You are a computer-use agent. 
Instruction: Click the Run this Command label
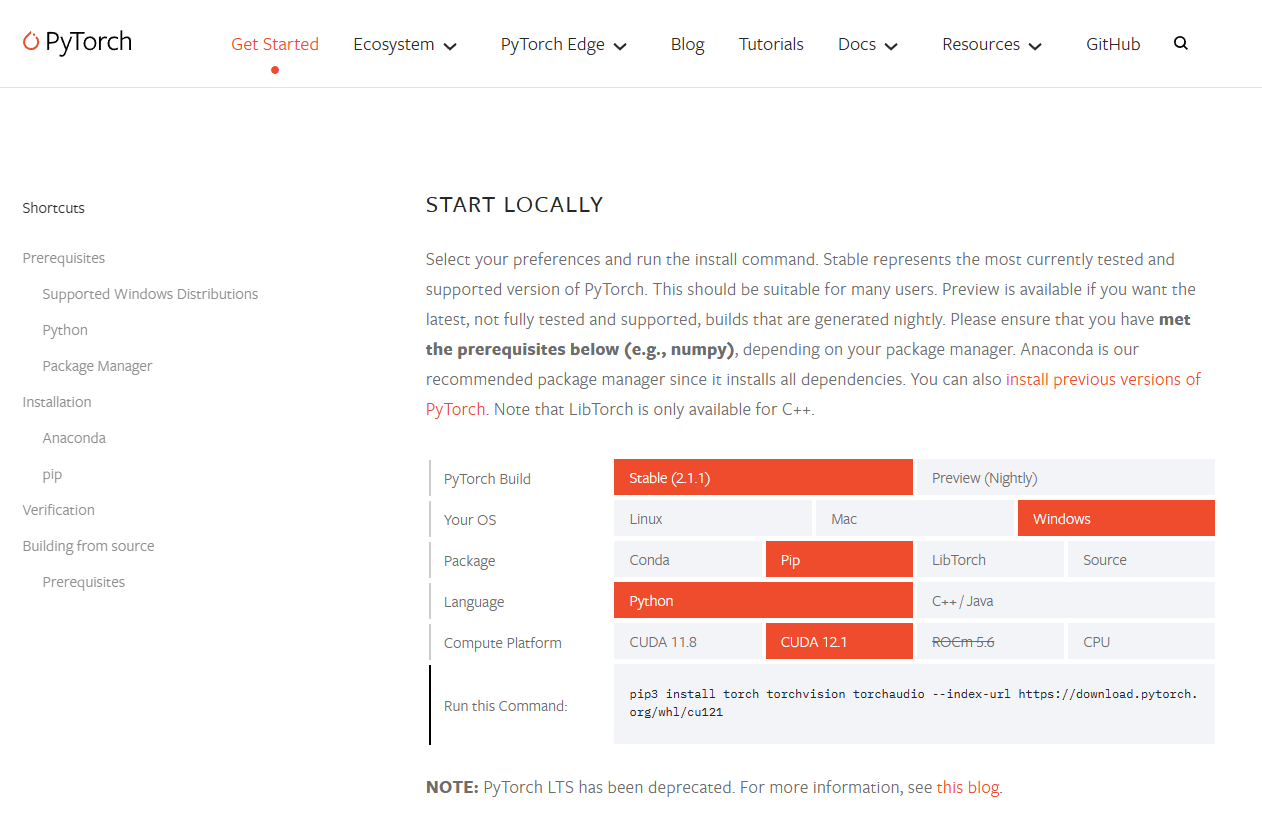506,706
